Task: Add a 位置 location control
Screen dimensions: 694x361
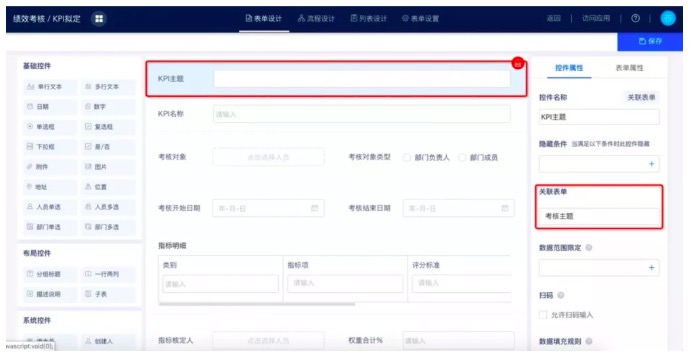Action: coord(108,187)
